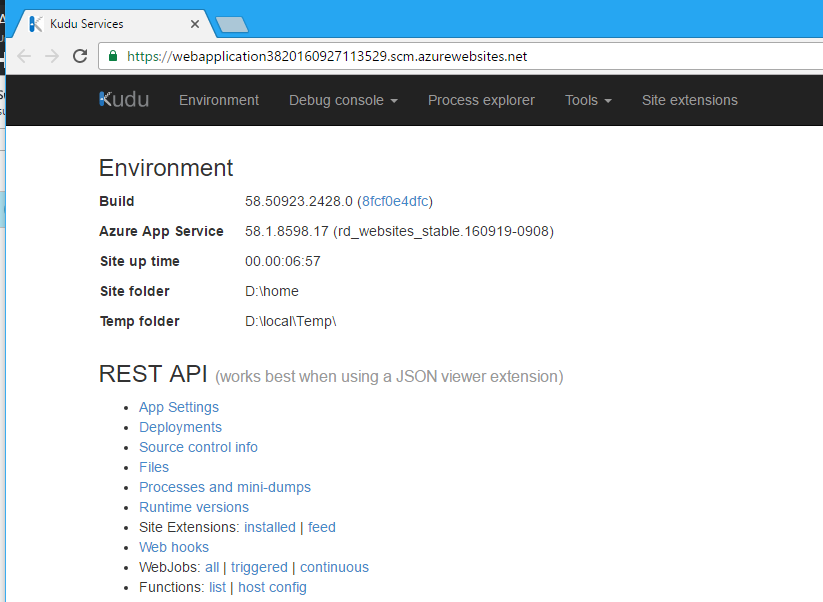Select the Kudu Services browser tab
823x602 pixels.
pos(114,24)
